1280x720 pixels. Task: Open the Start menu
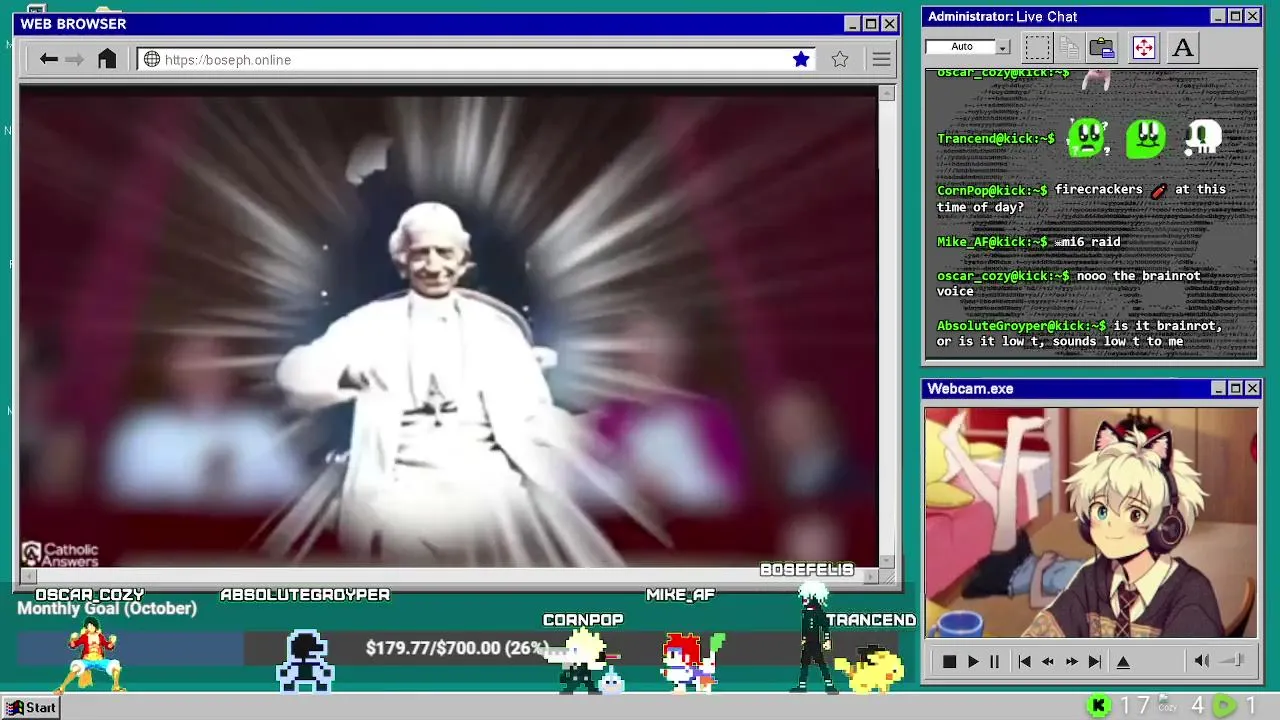pyautogui.click(x=32, y=707)
